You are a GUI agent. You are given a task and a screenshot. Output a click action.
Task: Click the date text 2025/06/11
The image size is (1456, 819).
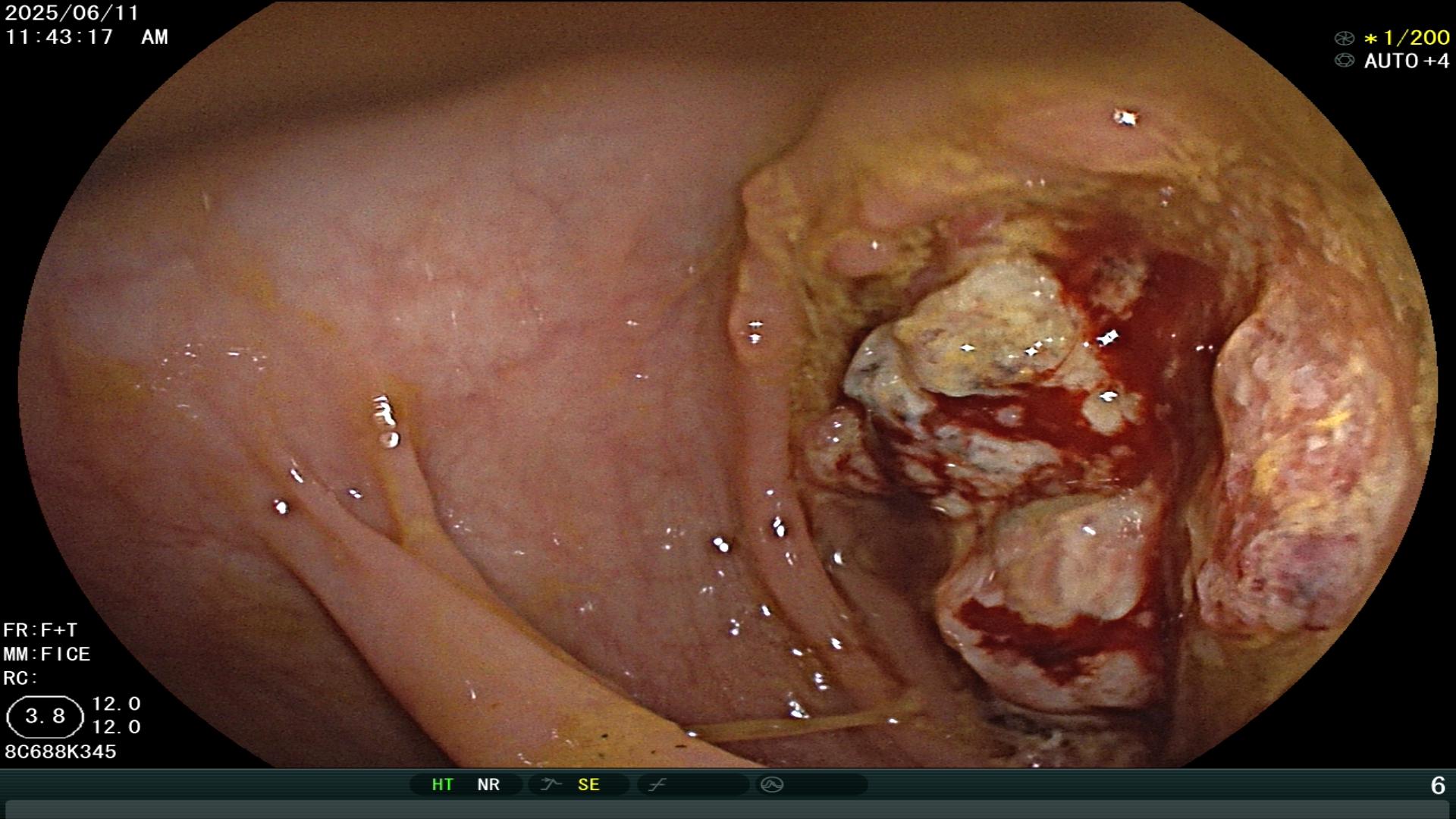click(x=72, y=13)
